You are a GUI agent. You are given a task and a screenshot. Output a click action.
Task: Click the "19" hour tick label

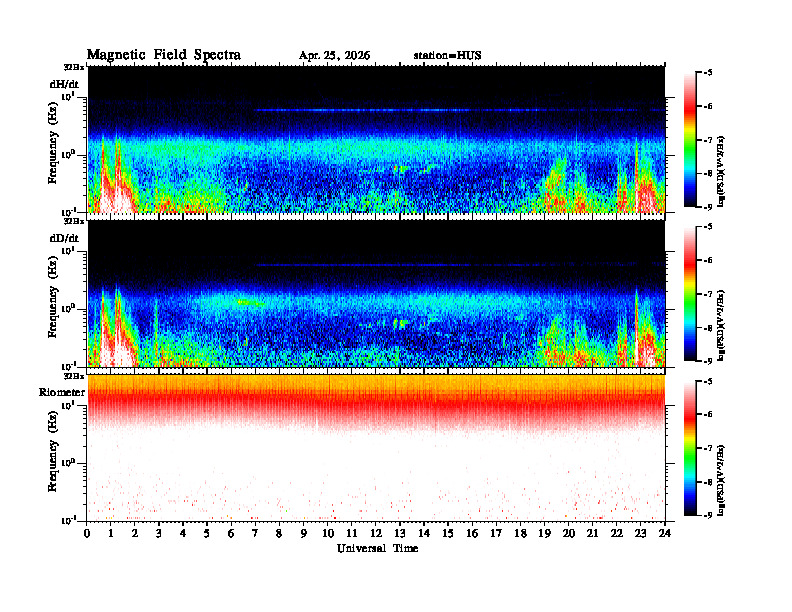click(544, 533)
